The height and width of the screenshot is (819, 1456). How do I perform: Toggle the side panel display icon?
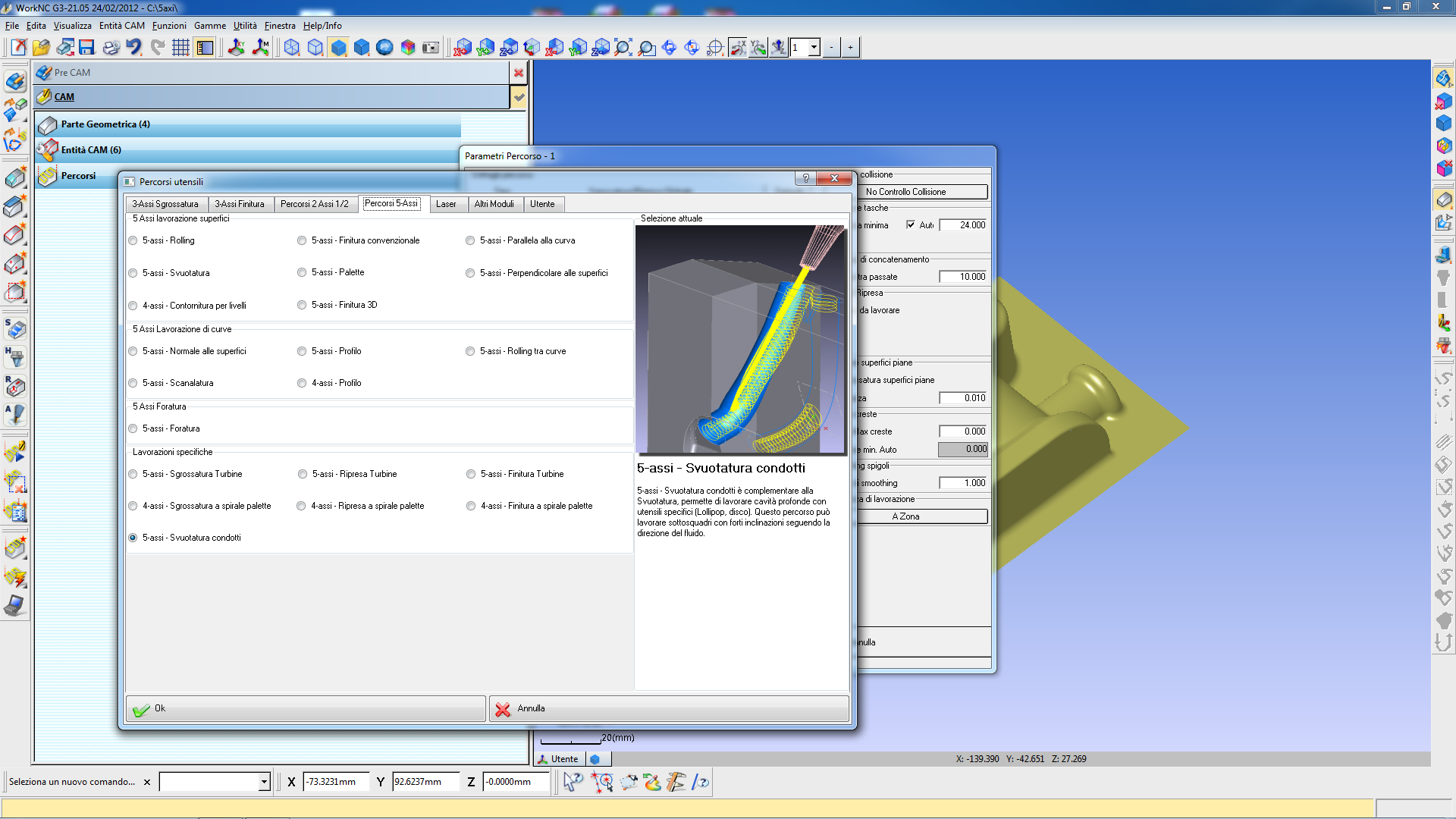pos(204,48)
